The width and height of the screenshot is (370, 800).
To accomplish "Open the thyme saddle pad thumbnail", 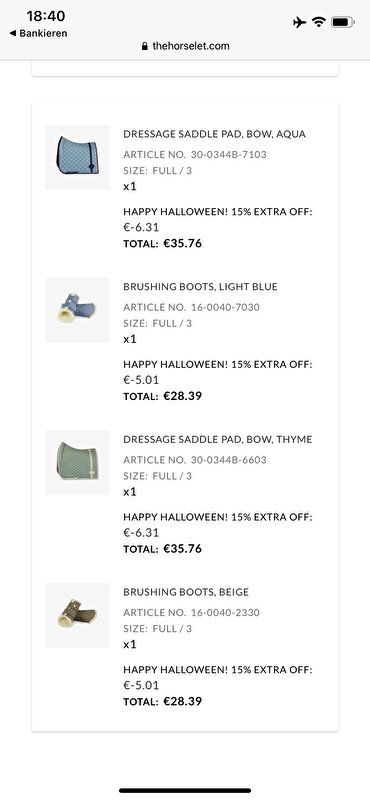I will point(78,462).
